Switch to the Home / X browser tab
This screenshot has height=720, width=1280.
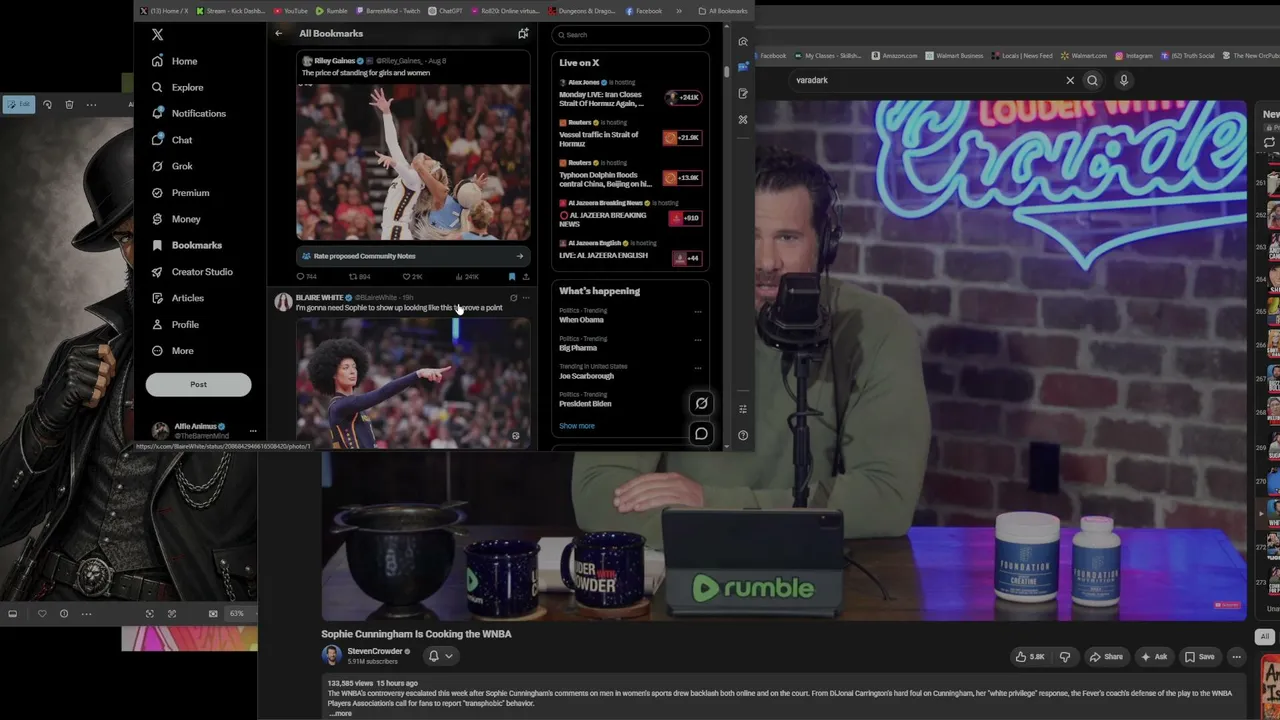click(x=163, y=11)
